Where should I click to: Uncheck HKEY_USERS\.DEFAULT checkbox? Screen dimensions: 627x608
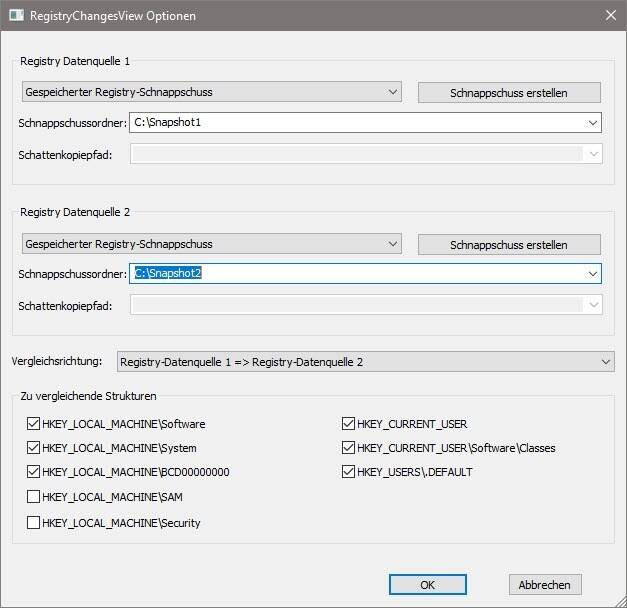(x=348, y=472)
